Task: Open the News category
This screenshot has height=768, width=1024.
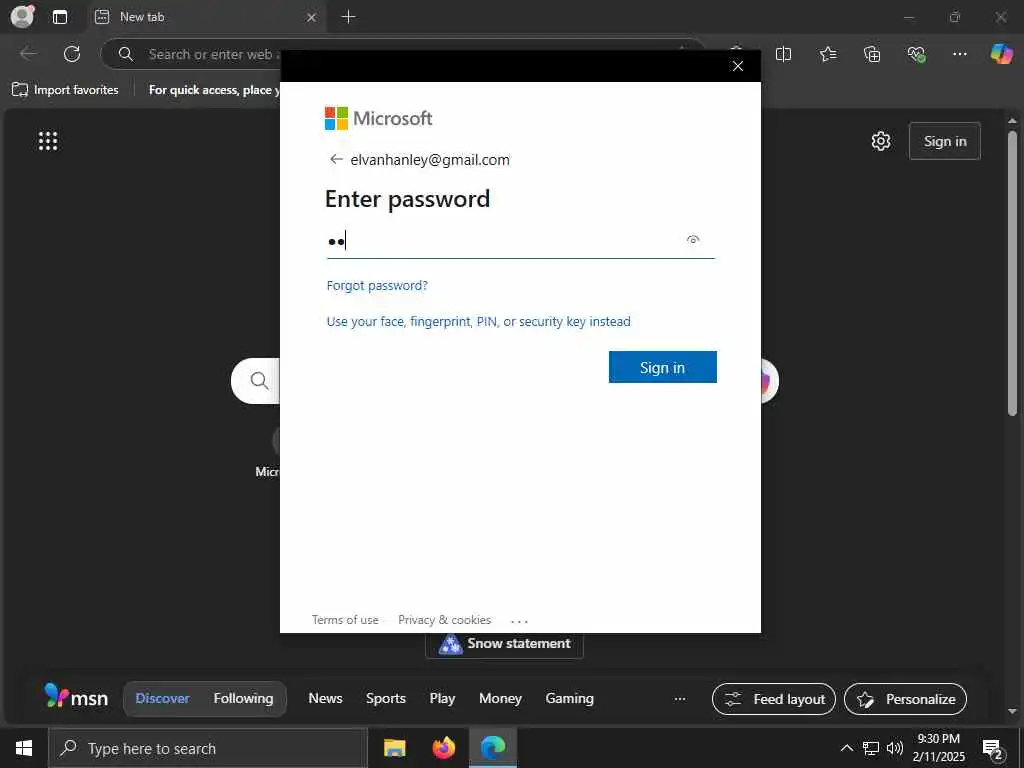Action: [x=325, y=698]
